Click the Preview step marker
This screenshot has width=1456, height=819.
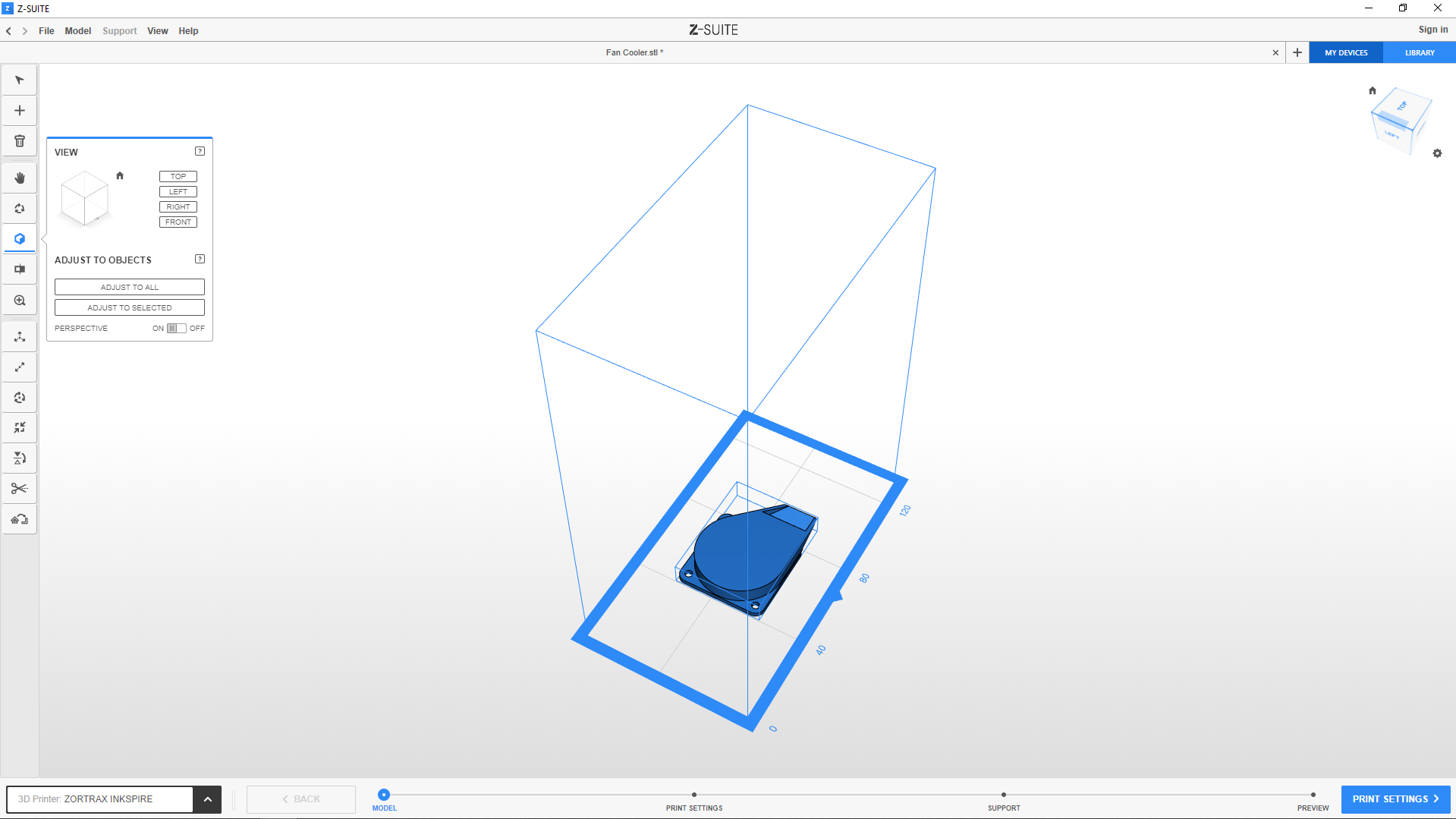pyautogui.click(x=1313, y=795)
